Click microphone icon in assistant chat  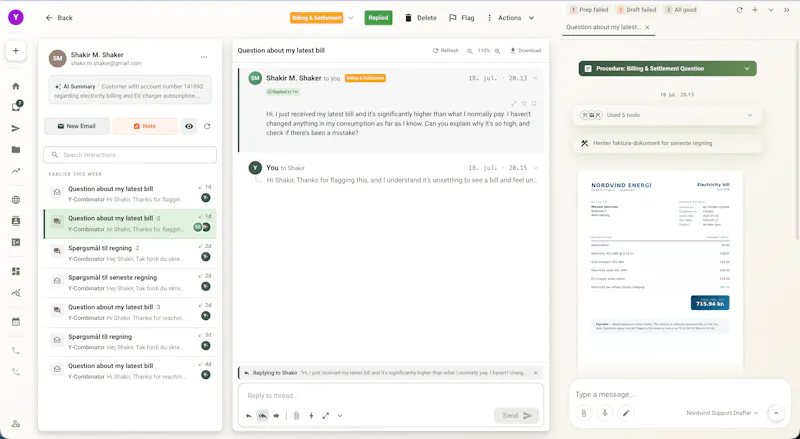605,413
